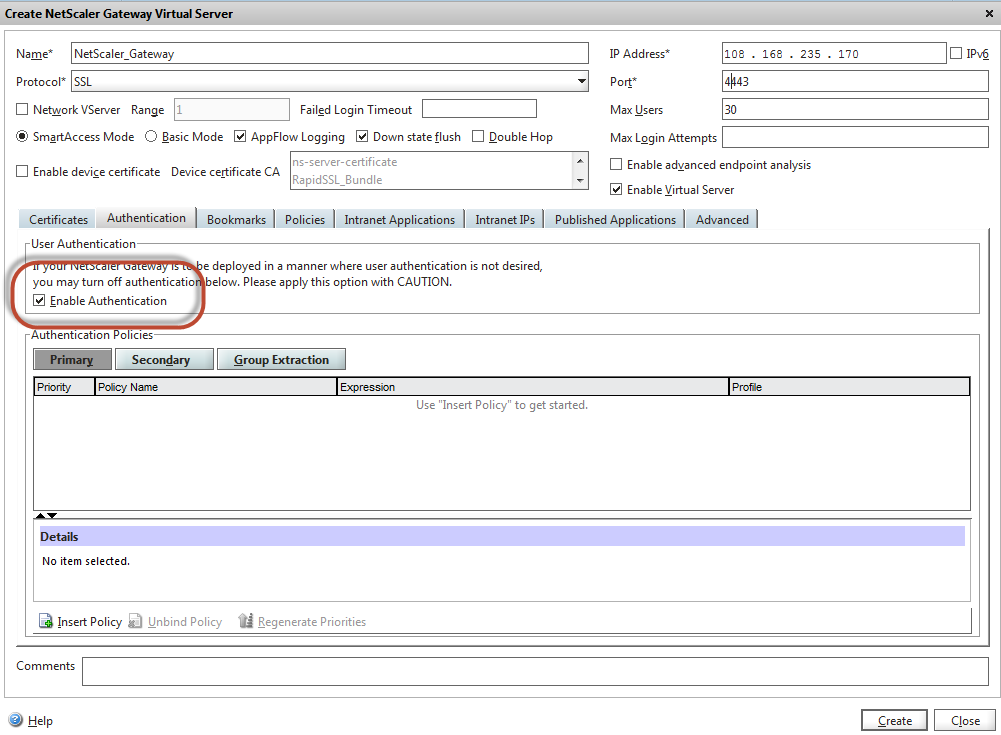Switch to the Certificates tab
Viewport: 1001px width, 735px height.
point(59,220)
